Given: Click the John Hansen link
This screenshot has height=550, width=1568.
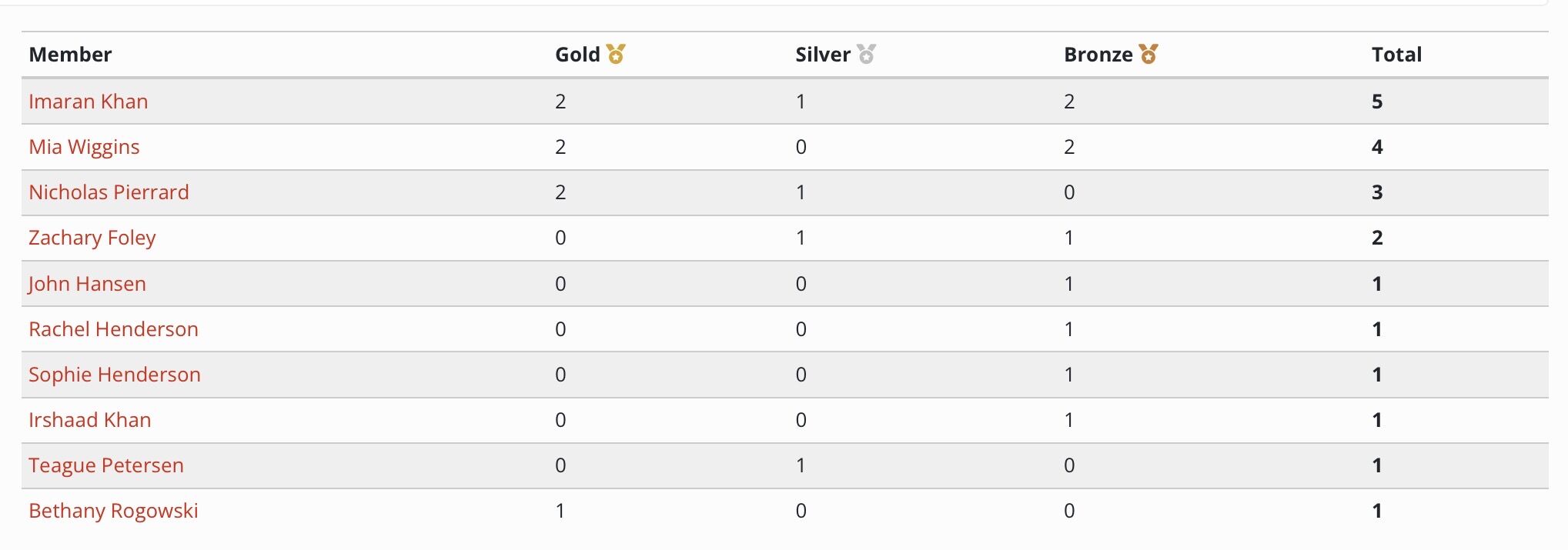Looking at the screenshot, I should 87,284.
